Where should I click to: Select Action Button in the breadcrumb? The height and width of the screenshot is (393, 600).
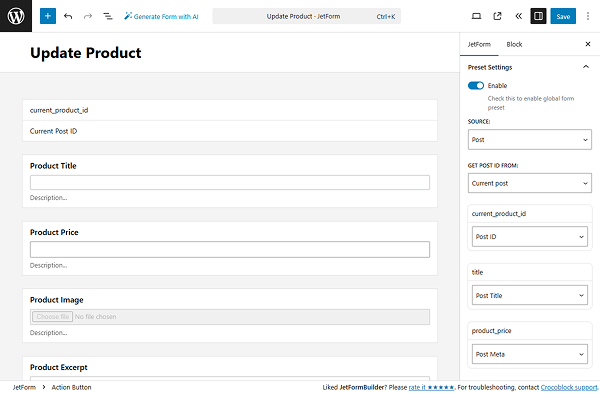pos(71,387)
